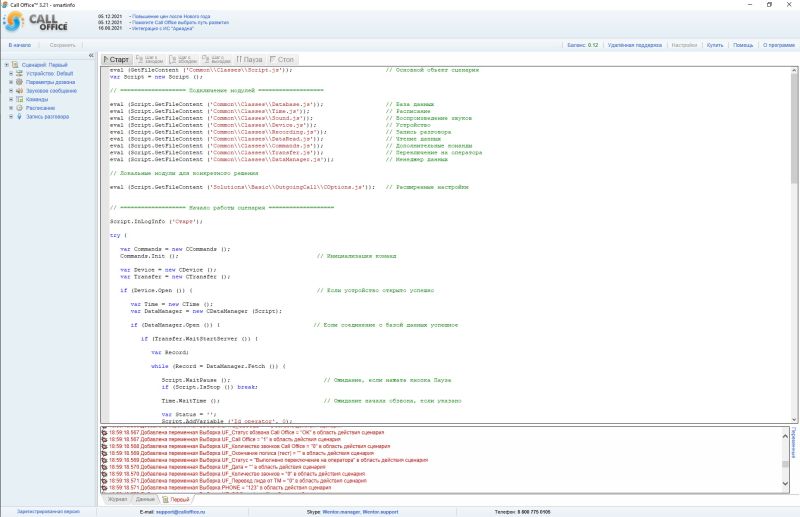Click the log entry mentioning UF_Дата

[x=217, y=466]
